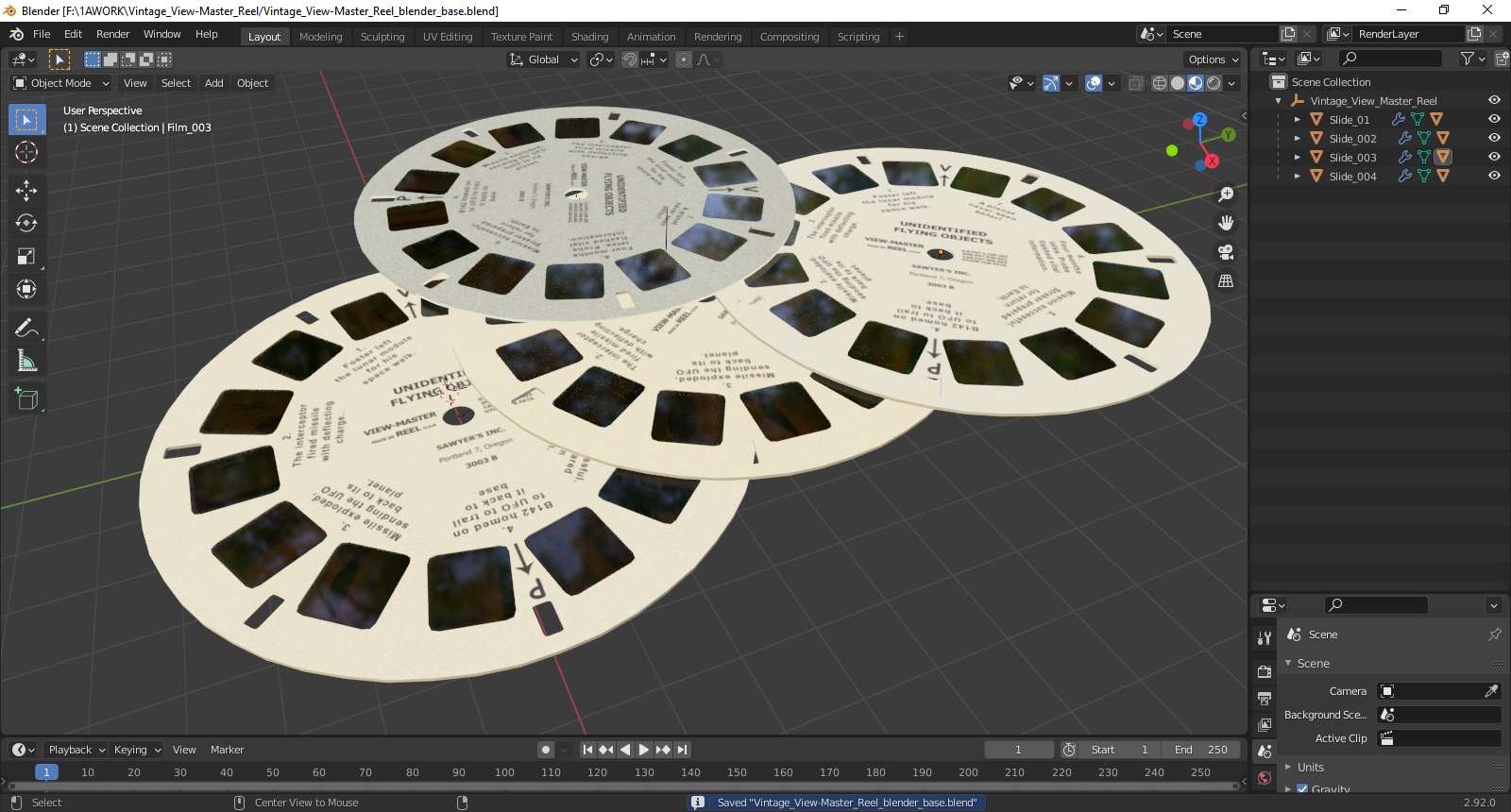This screenshot has height=812, width=1511.
Task: Select the Scale tool
Action: 26,256
